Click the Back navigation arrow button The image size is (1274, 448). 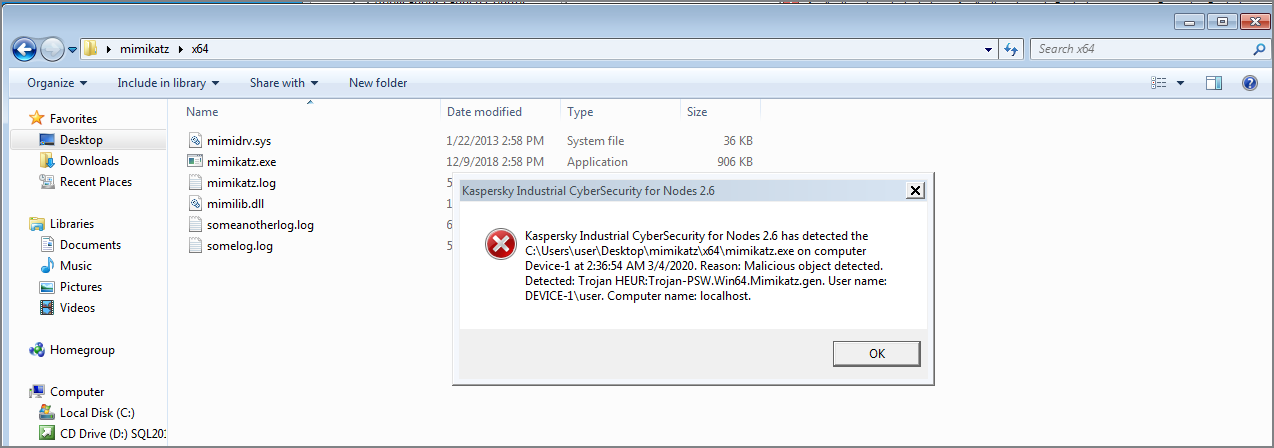[24, 49]
